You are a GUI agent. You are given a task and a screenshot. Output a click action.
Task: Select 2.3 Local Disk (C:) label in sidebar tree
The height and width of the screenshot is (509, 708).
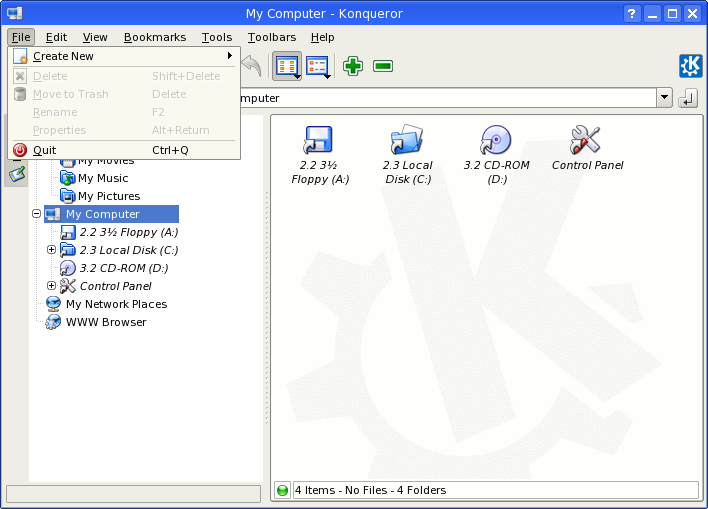129,250
